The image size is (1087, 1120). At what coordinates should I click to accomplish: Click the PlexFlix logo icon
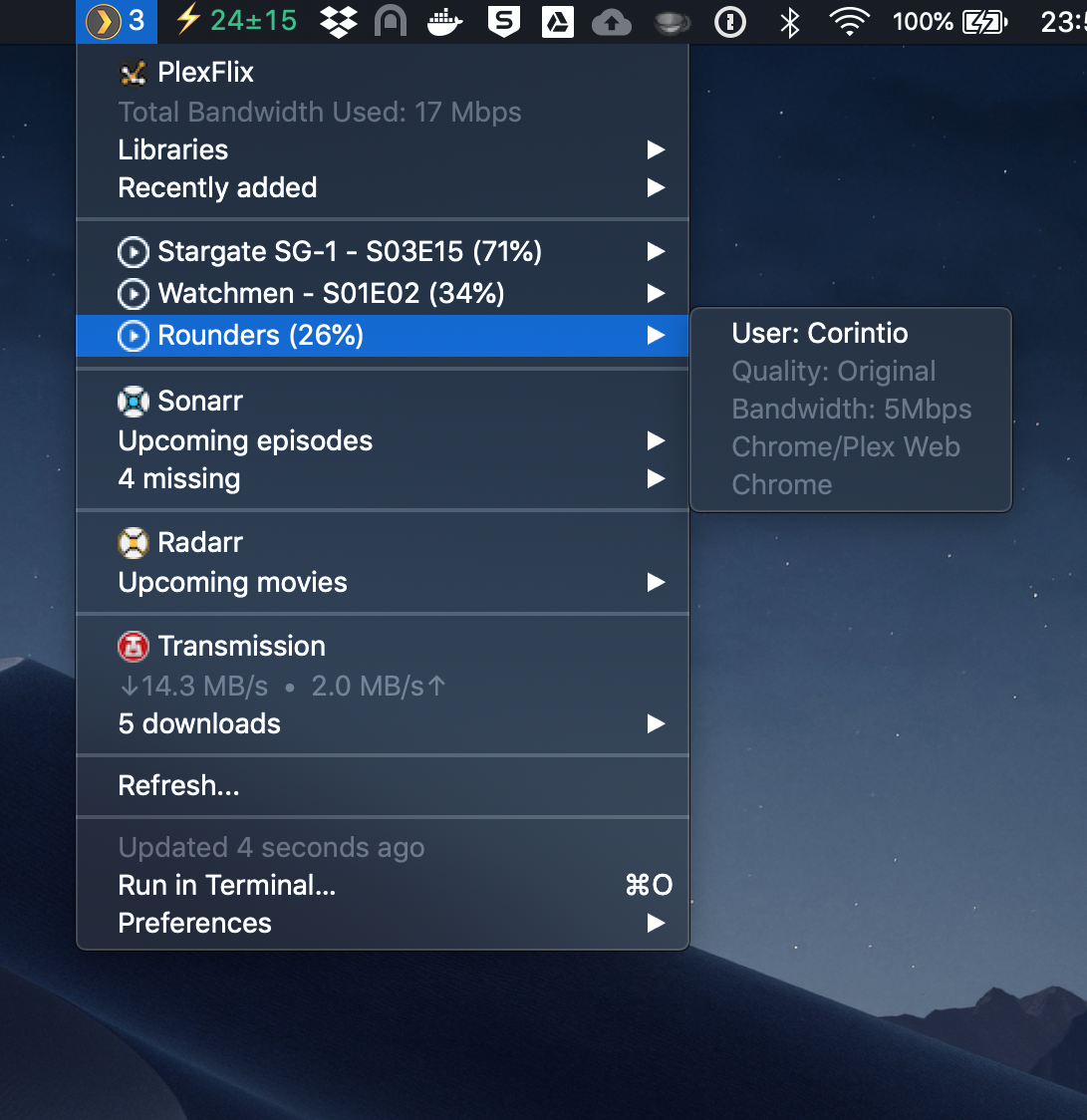tap(134, 72)
